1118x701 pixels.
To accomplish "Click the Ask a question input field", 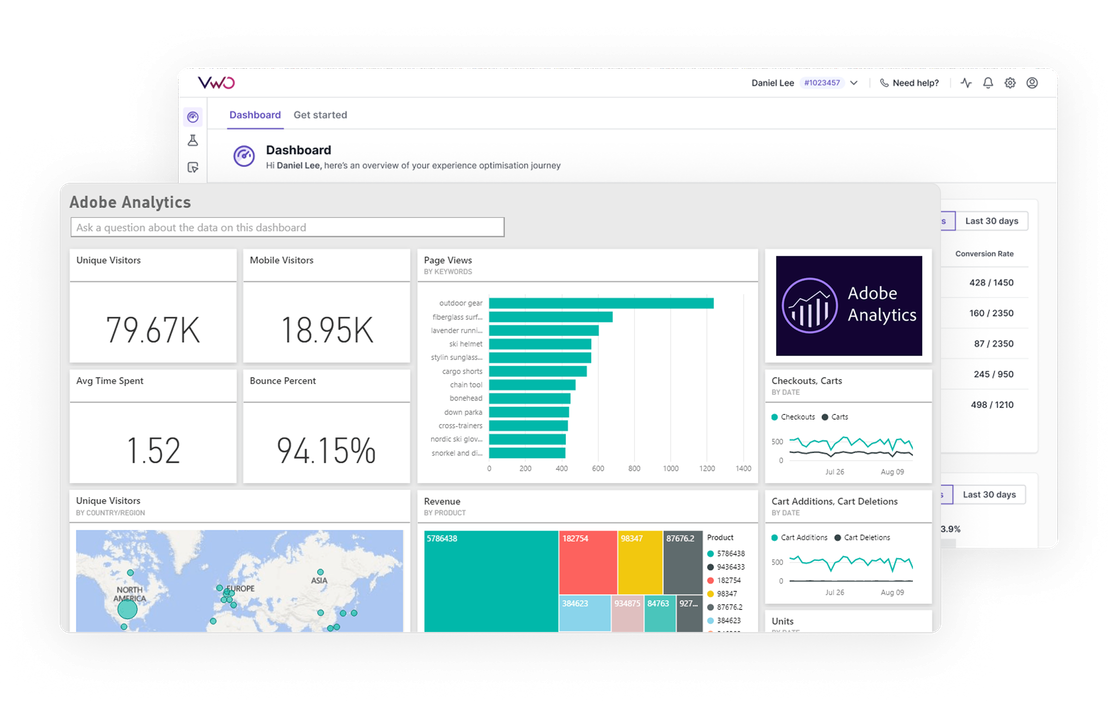I will [x=287, y=228].
